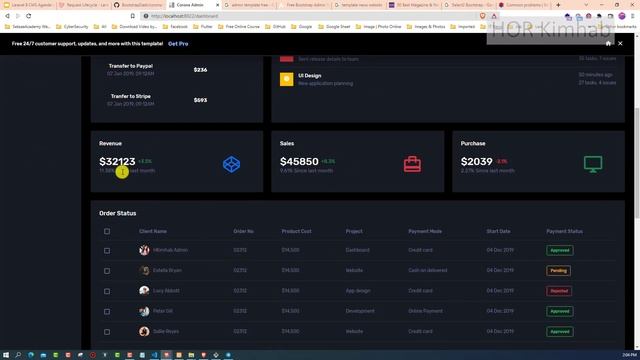Click the Order No column header
This screenshot has width=640, height=360.
click(243, 231)
